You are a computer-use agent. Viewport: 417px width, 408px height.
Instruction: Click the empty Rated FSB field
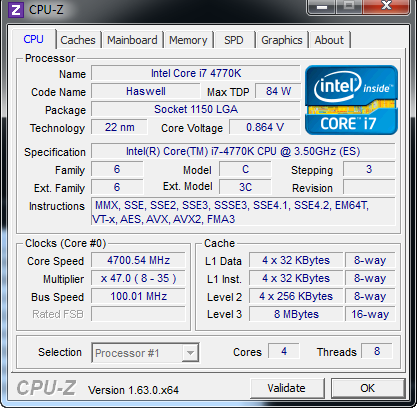pos(138,314)
